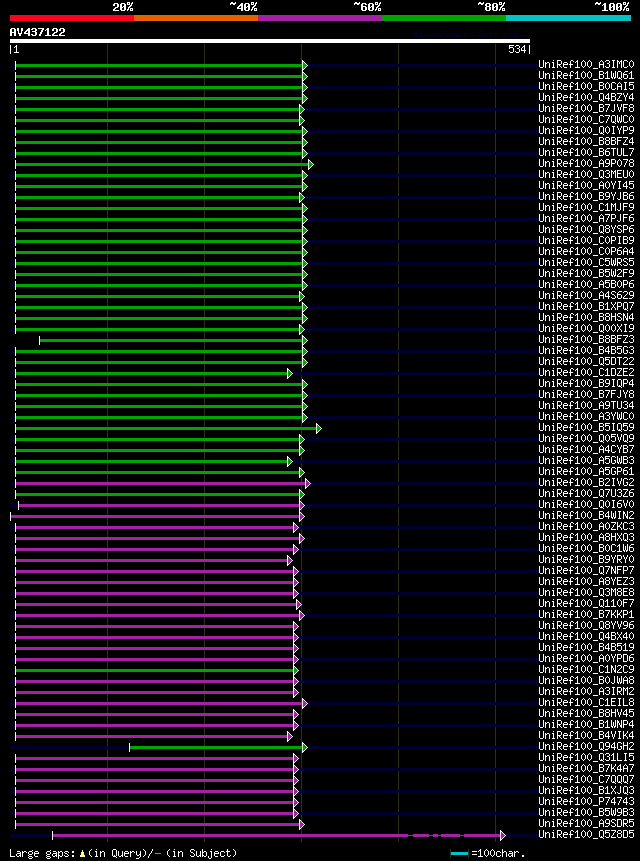Open hit UniRef100_Q4BZY4
The width and height of the screenshot is (640, 861).
[586, 98]
